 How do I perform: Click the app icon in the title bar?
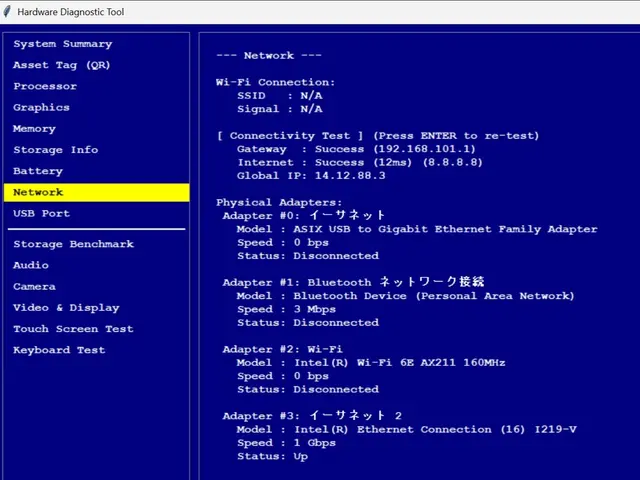click(9, 12)
